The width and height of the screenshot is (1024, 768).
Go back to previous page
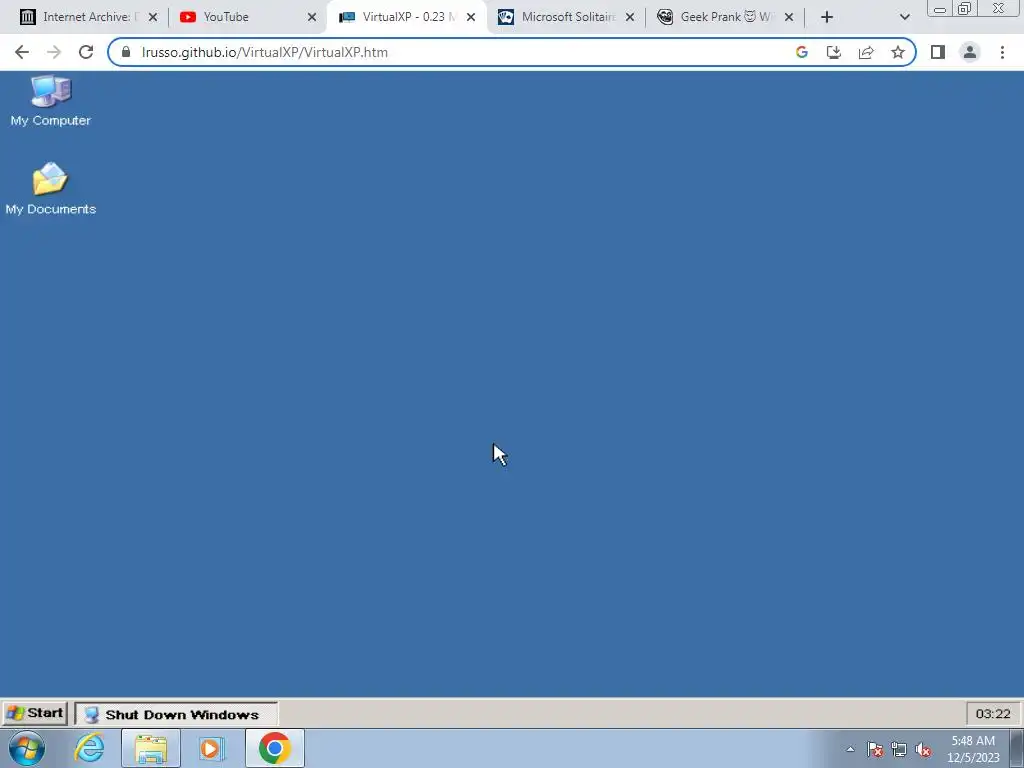pyautogui.click(x=22, y=52)
